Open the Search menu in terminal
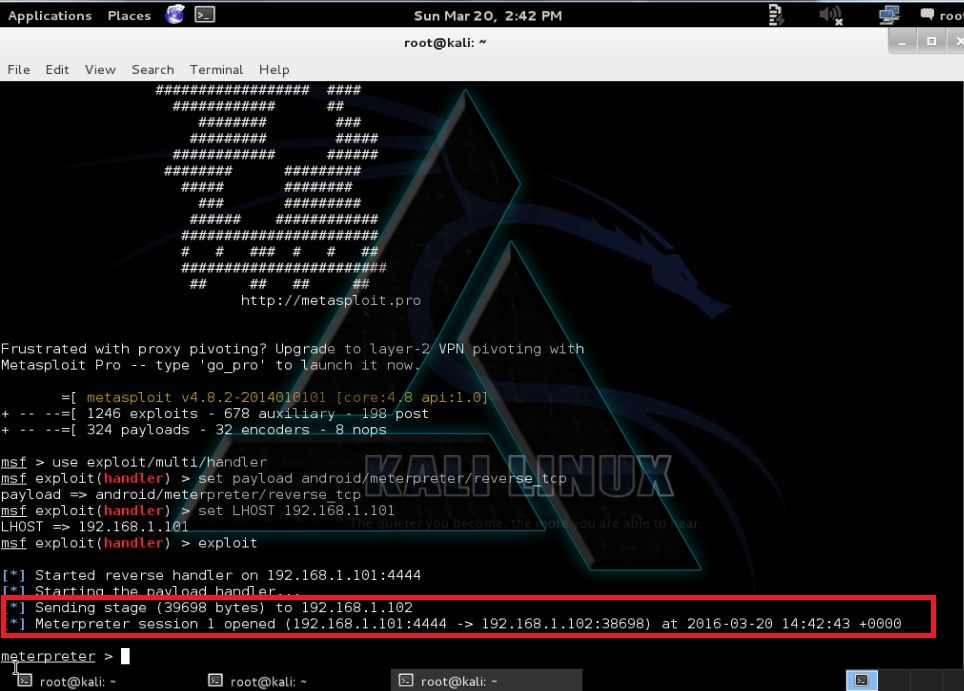The width and height of the screenshot is (964, 691). [152, 69]
